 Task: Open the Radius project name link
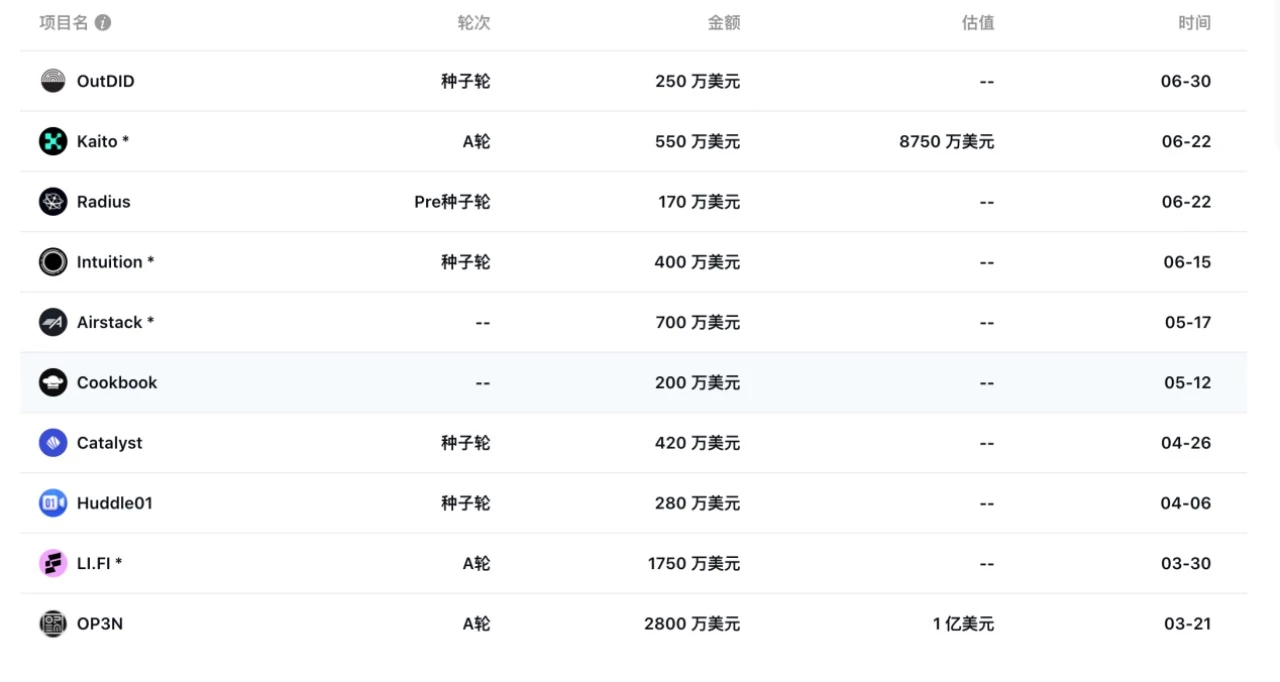[104, 201]
